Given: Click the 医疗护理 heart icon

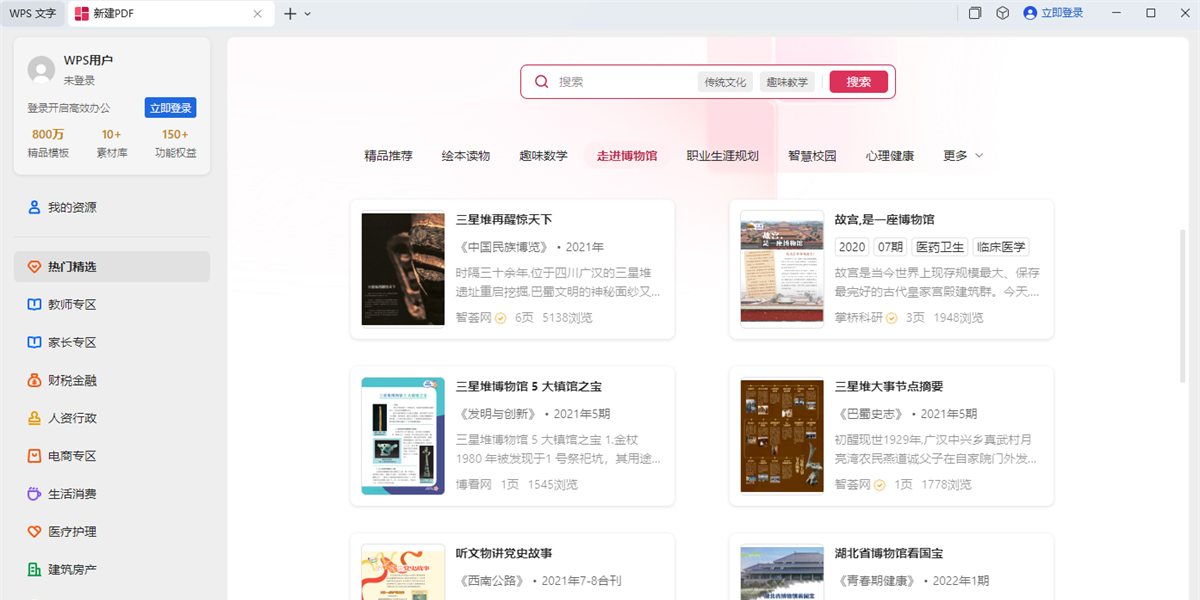Looking at the screenshot, I should pyautogui.click(x=34, y=532).
